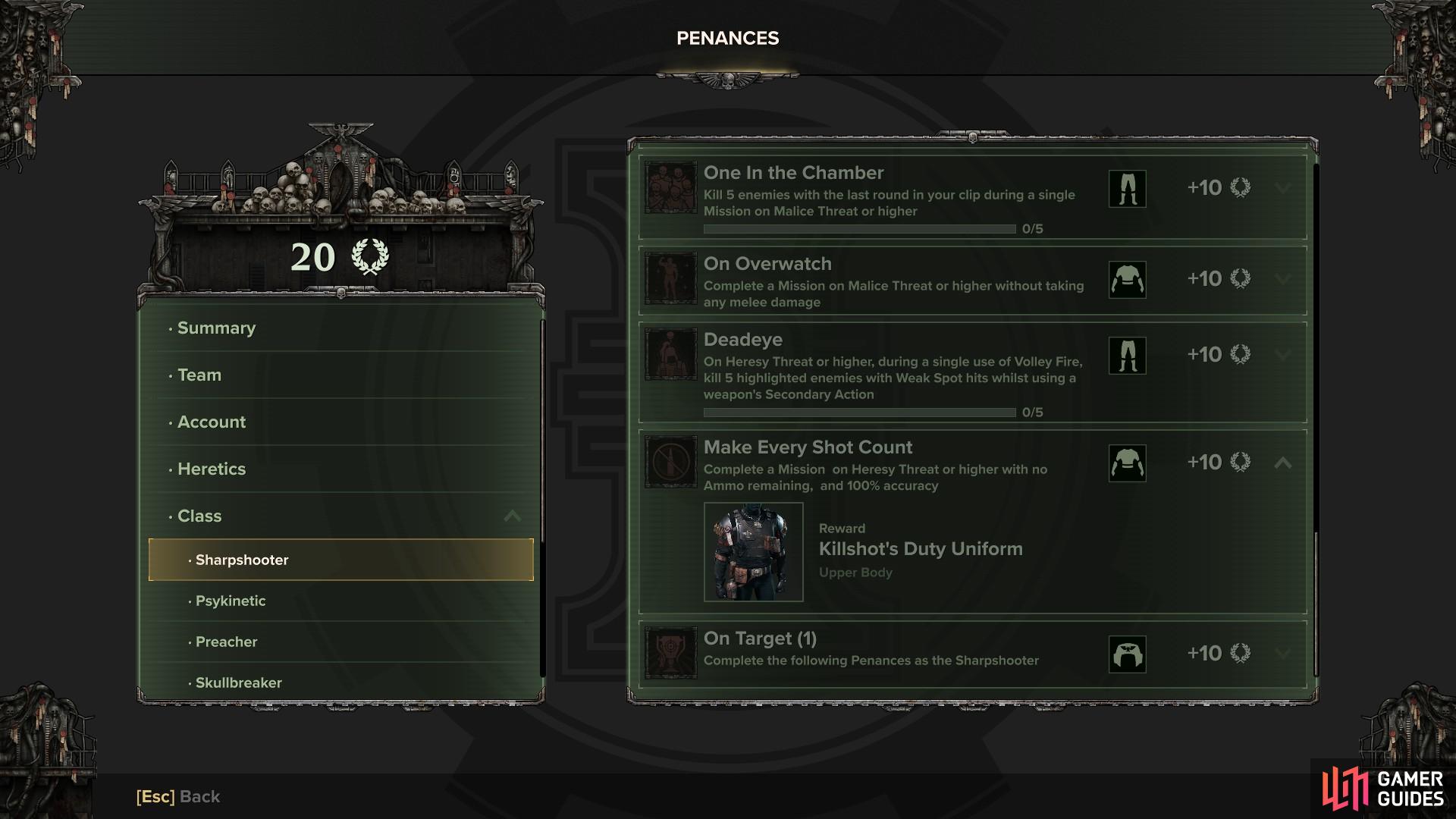This screenshot has width=1456, height=819.
Task: Collapse the Make Every Shot Count reward panel
Action: [x=1283, y=462]
